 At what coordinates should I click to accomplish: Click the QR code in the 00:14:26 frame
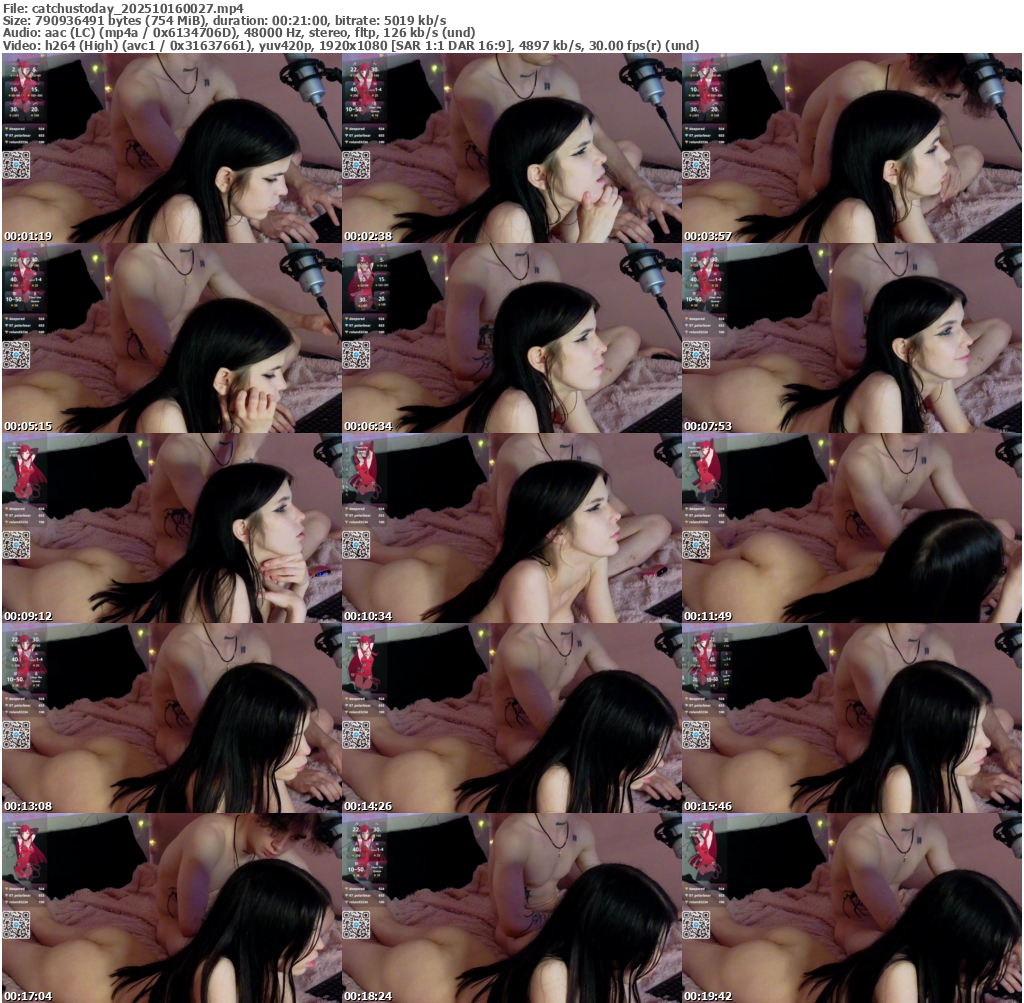tap(356, 735)
